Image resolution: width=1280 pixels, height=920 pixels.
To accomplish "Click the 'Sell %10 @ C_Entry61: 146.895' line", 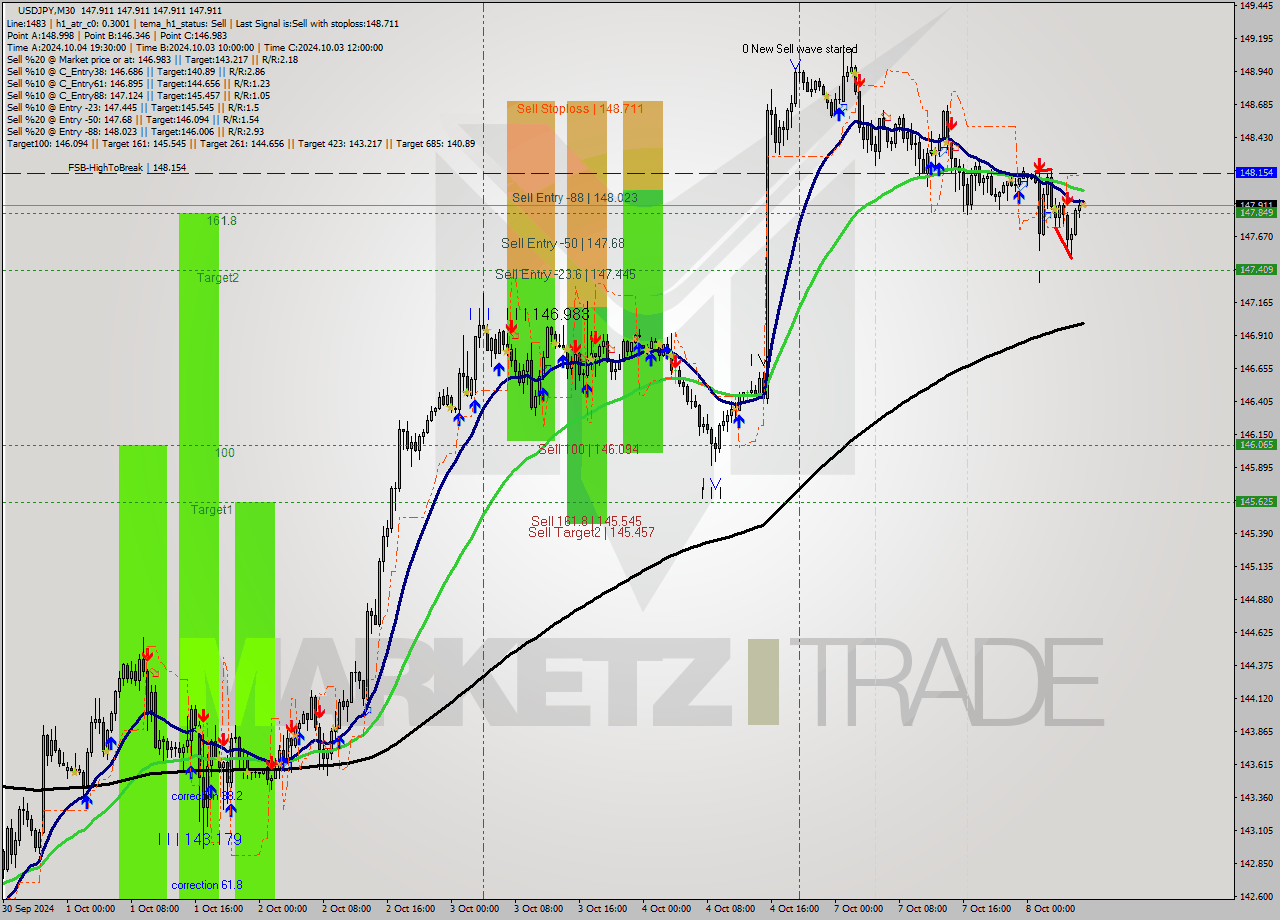I will click(x=138, y=83).
